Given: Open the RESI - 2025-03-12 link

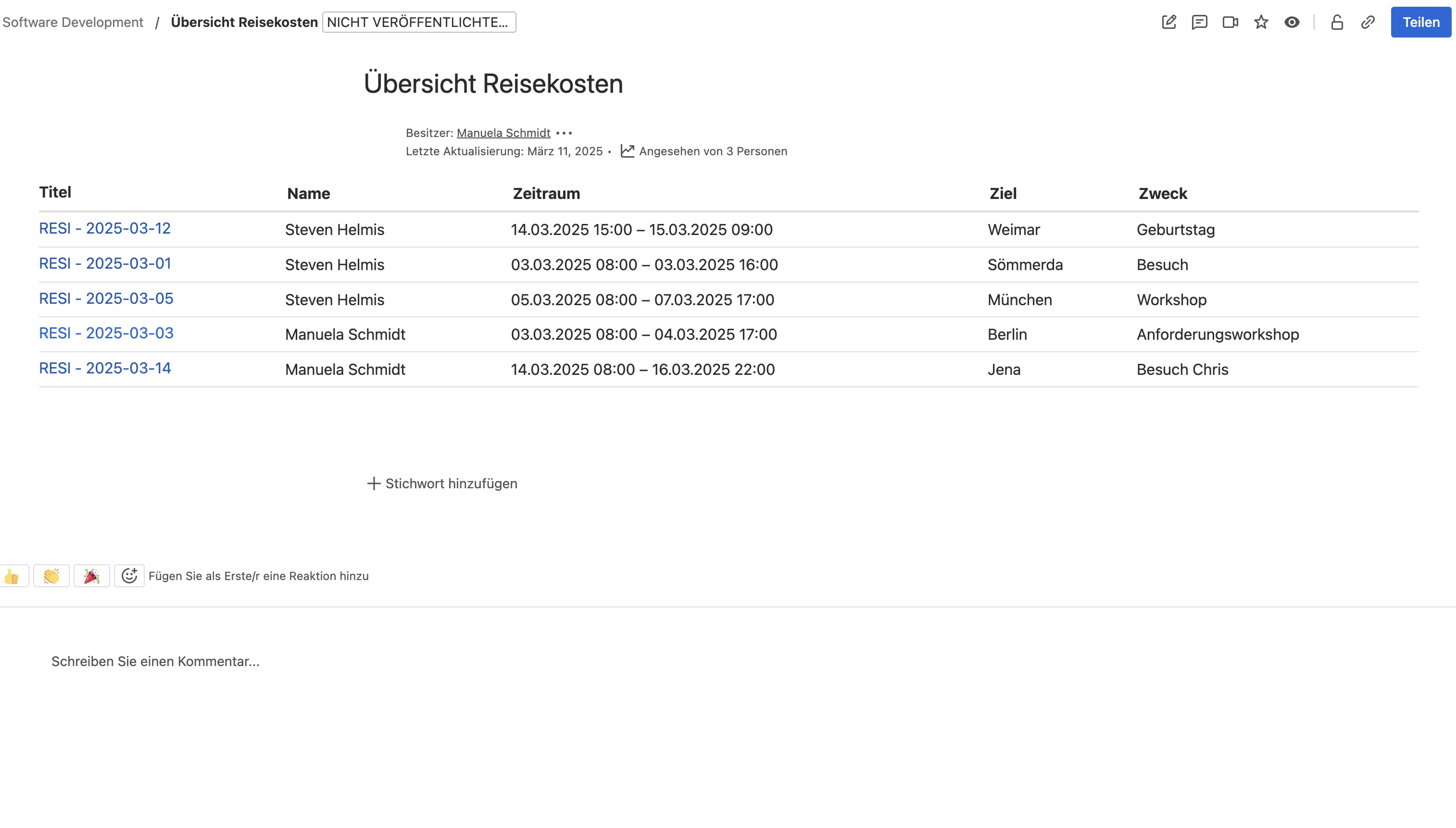Looking at the screenshot, I should pos(105,229).
